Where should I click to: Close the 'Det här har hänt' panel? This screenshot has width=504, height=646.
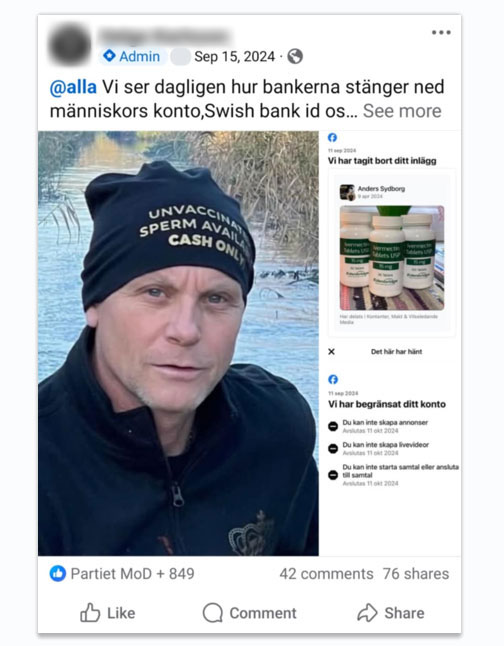331,351
